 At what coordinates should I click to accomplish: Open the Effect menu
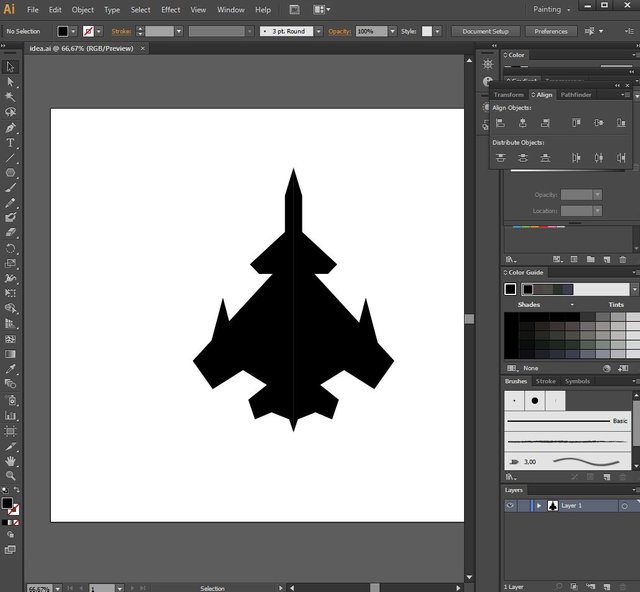(171, 9)
